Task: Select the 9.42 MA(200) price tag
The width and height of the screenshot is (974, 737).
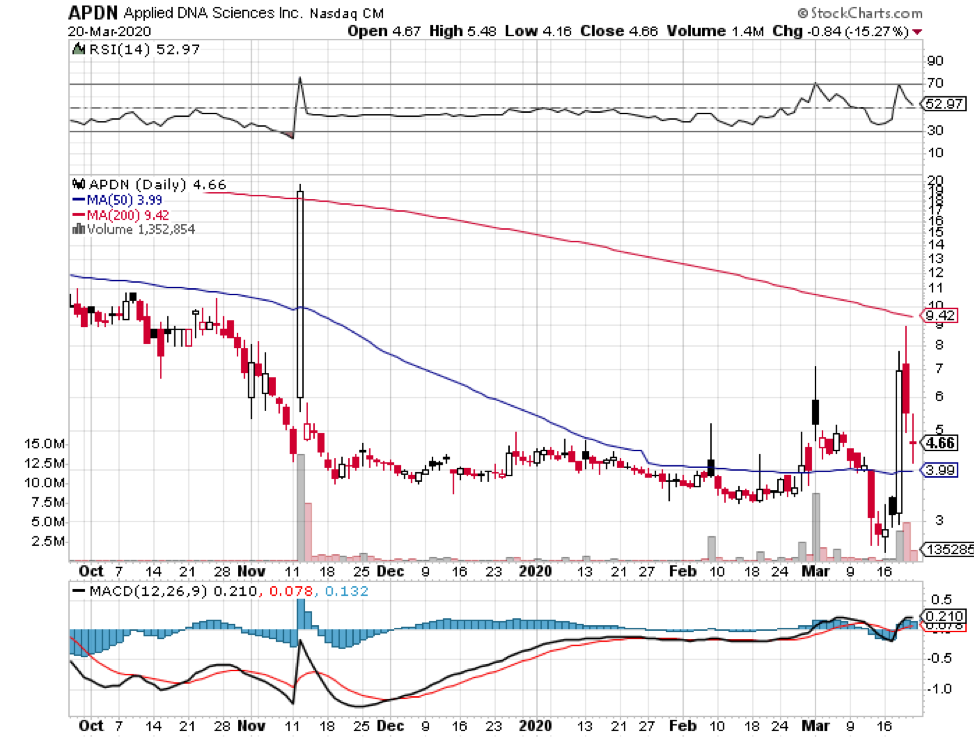Action: (942, 315)
